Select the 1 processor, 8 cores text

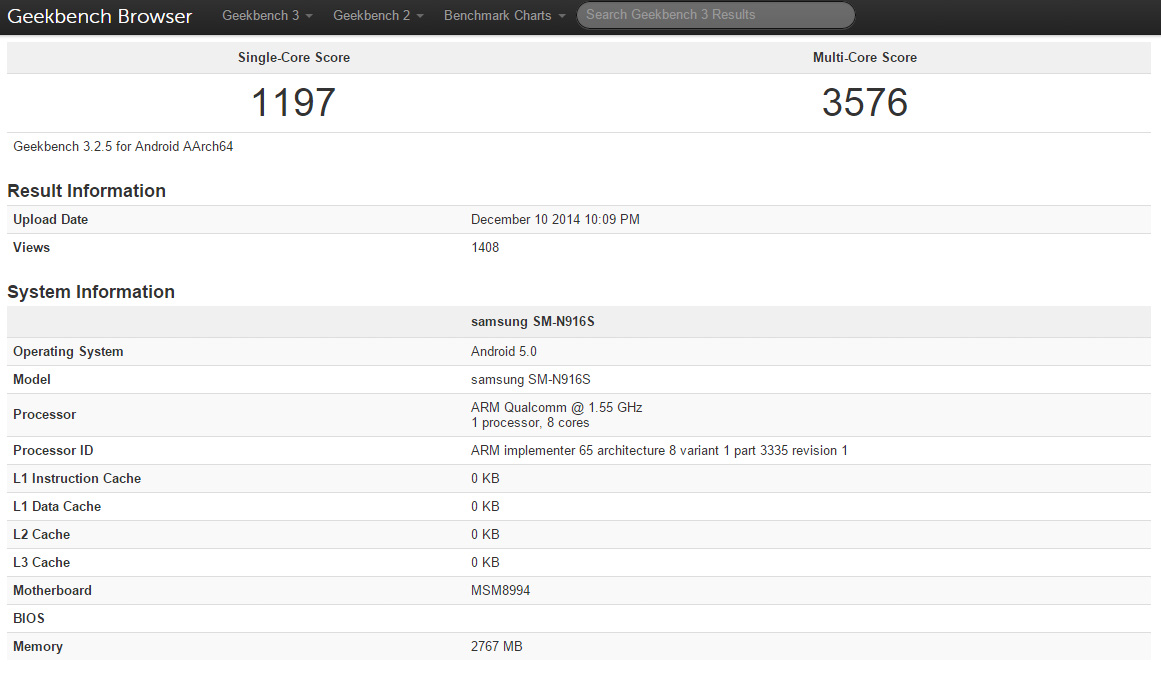[530, 423]
